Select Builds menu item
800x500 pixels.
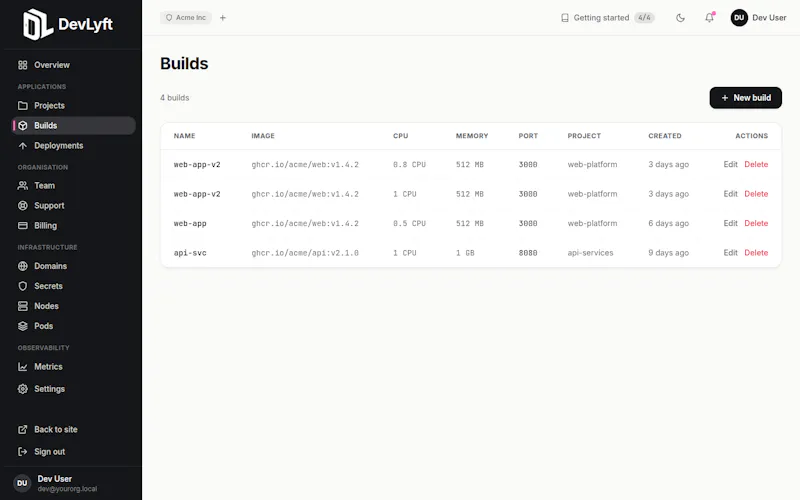(73, 126)
